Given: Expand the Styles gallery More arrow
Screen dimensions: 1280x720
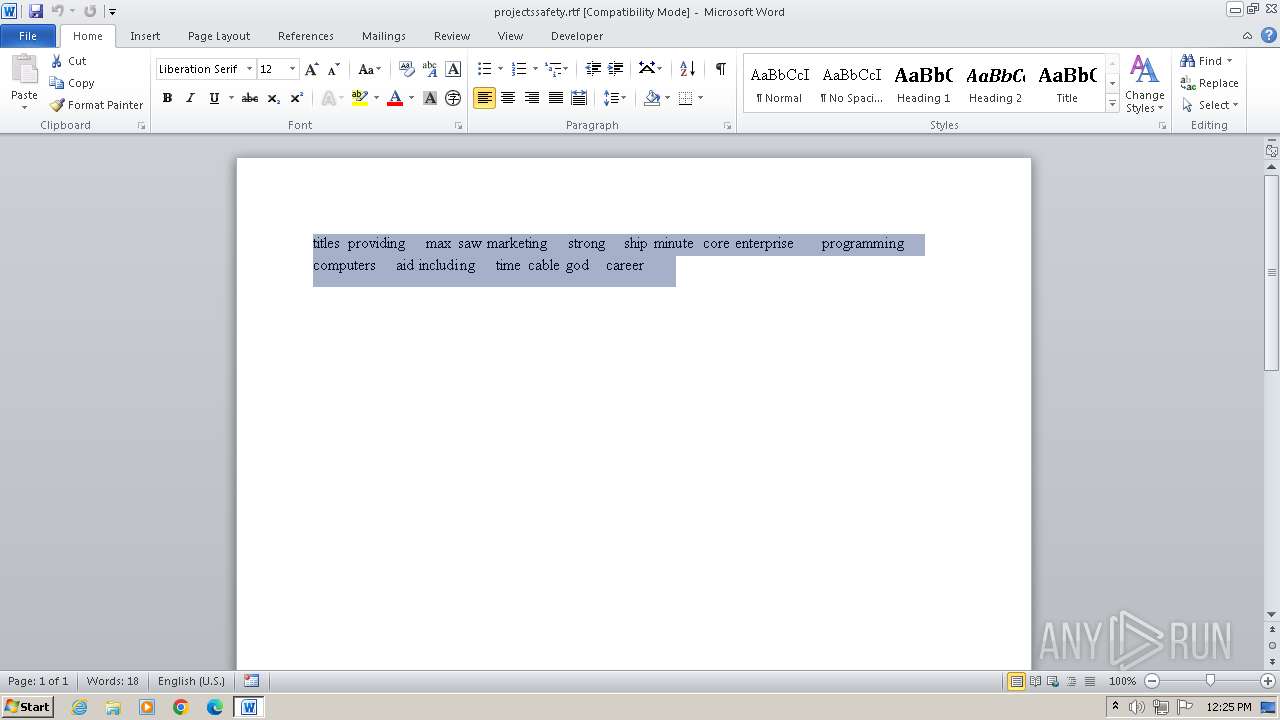Looking at the screenshot, I should [1112, 104].
